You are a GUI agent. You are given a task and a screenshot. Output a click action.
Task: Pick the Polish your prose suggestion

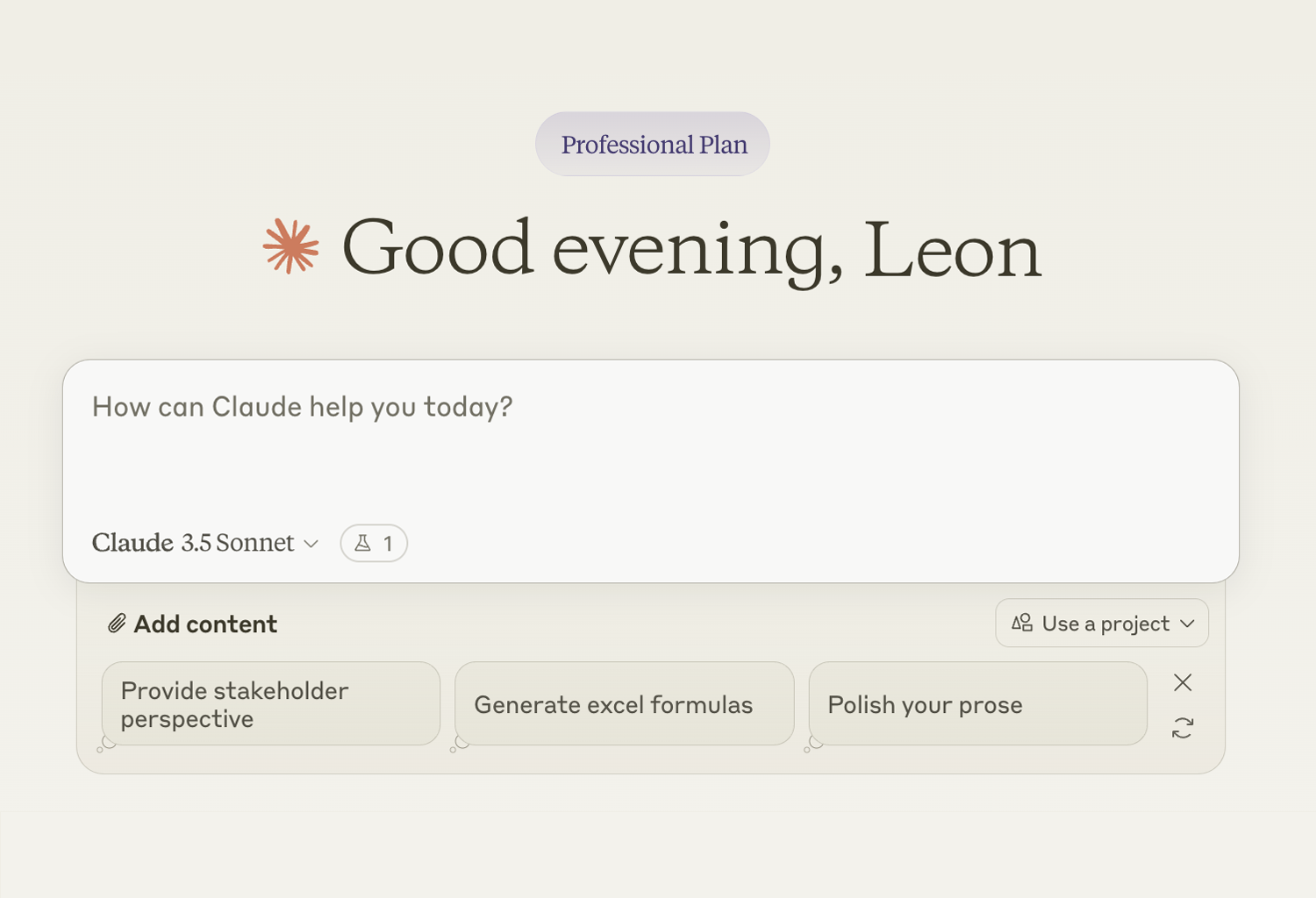pos(977,703)
